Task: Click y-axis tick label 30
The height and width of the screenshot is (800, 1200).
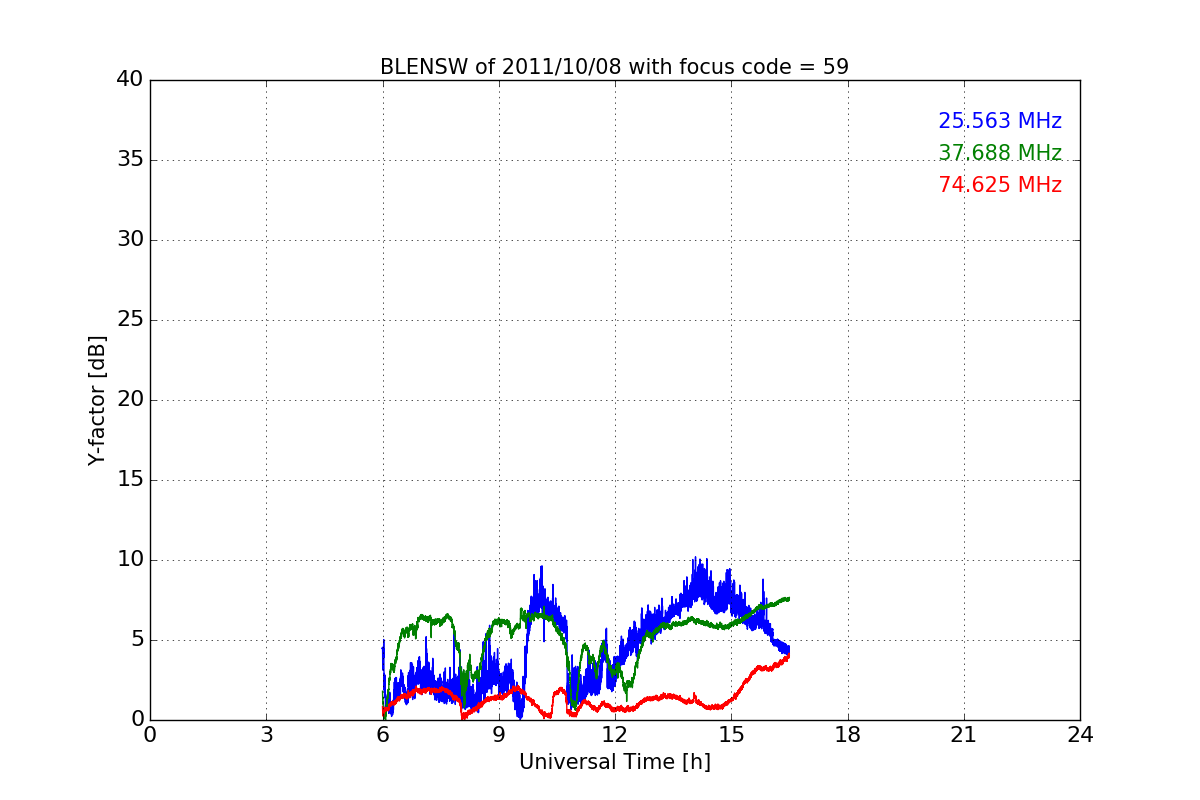Action: [130, 240]
